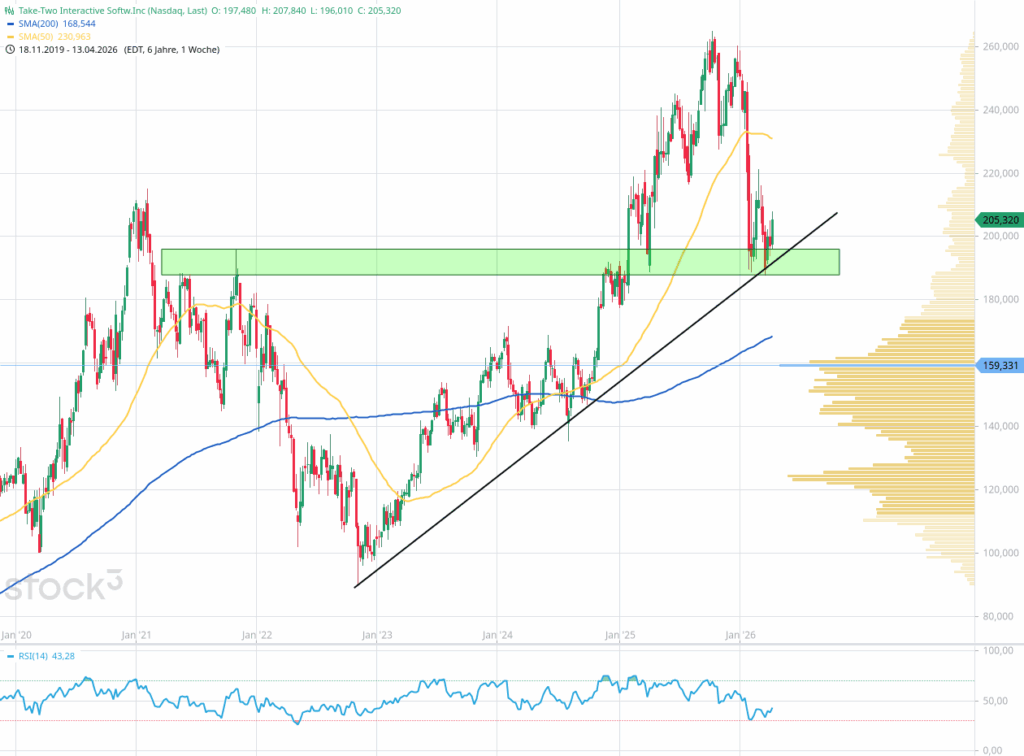This screenshot has width=1024, height=756.
Task: Click the 205,320 current price tag
Action: click(x=998, y=220)
